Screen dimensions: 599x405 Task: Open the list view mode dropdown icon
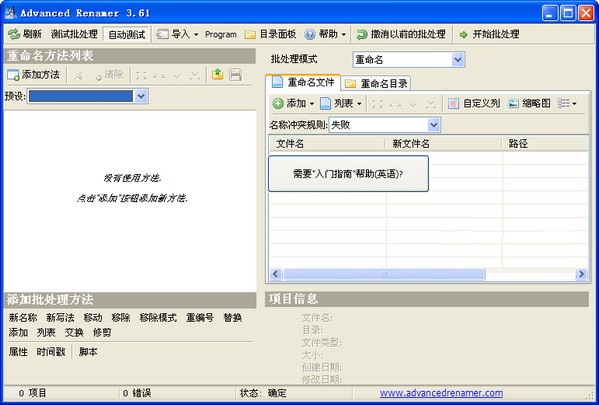[x=567, y=104]
